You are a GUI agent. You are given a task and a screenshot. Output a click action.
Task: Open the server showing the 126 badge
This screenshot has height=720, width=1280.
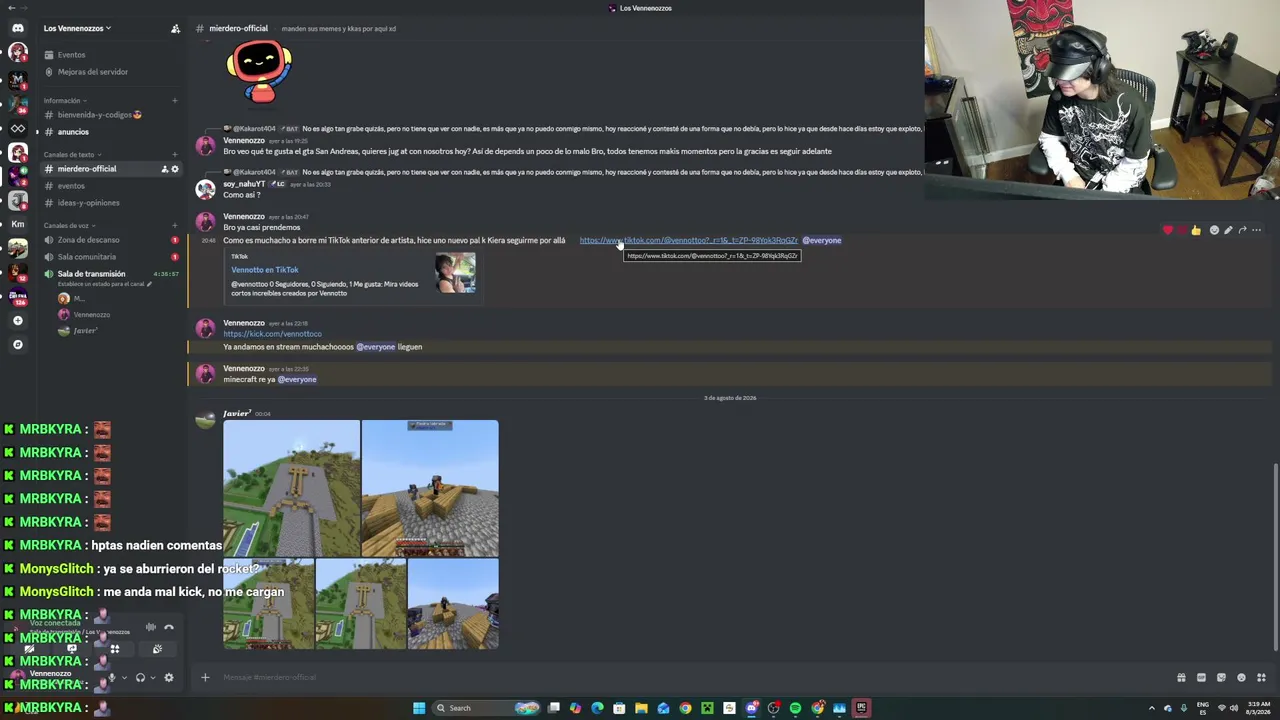coord(17,296)
